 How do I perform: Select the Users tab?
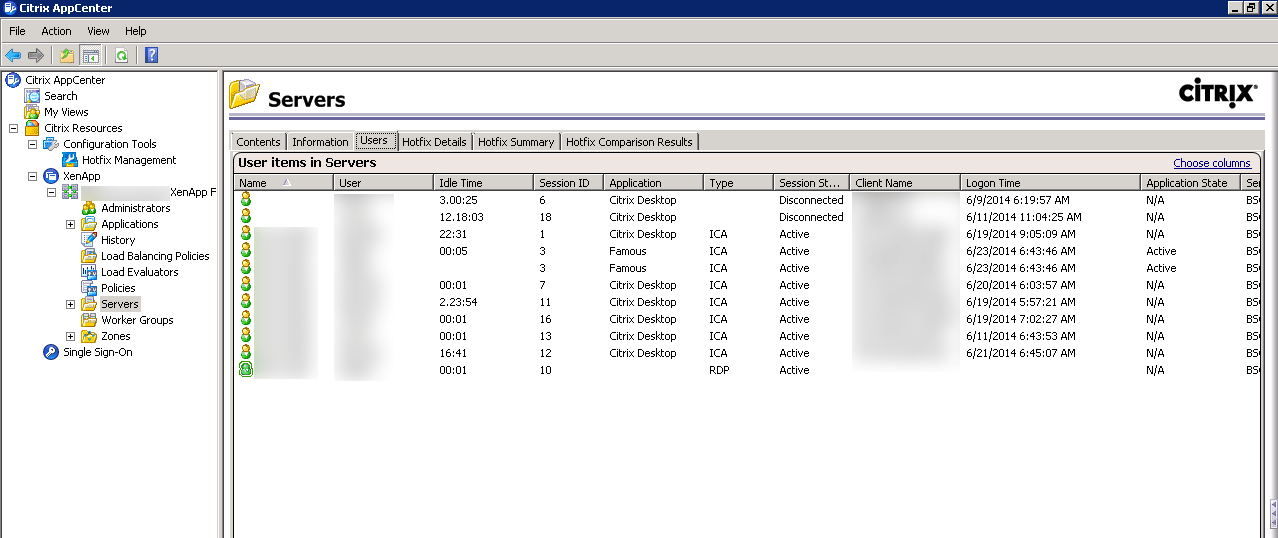point(374,141)
